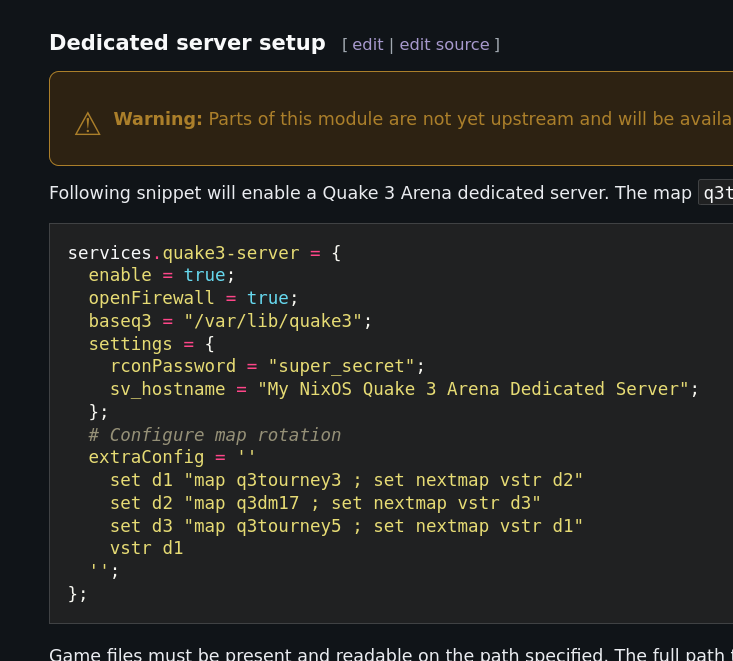Screen dimensions: 733x661
Task: Click the 'edit' link beside the heading
Action: click(367, 44)
